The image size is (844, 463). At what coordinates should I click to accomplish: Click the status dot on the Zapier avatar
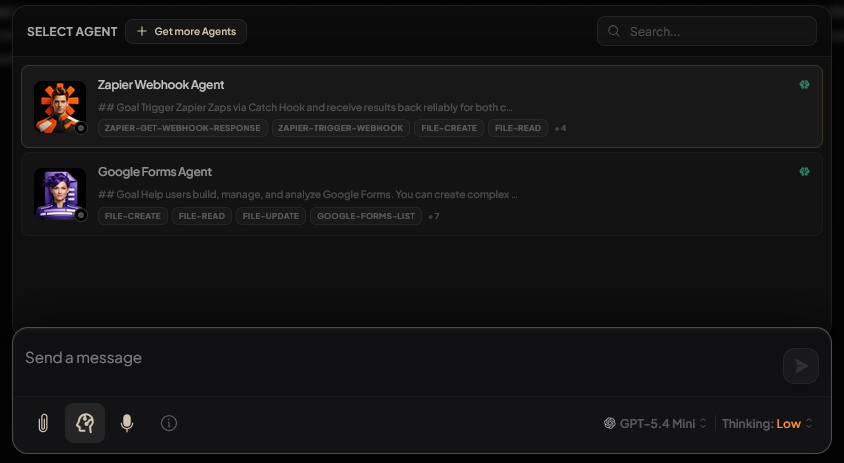point(81,128)
